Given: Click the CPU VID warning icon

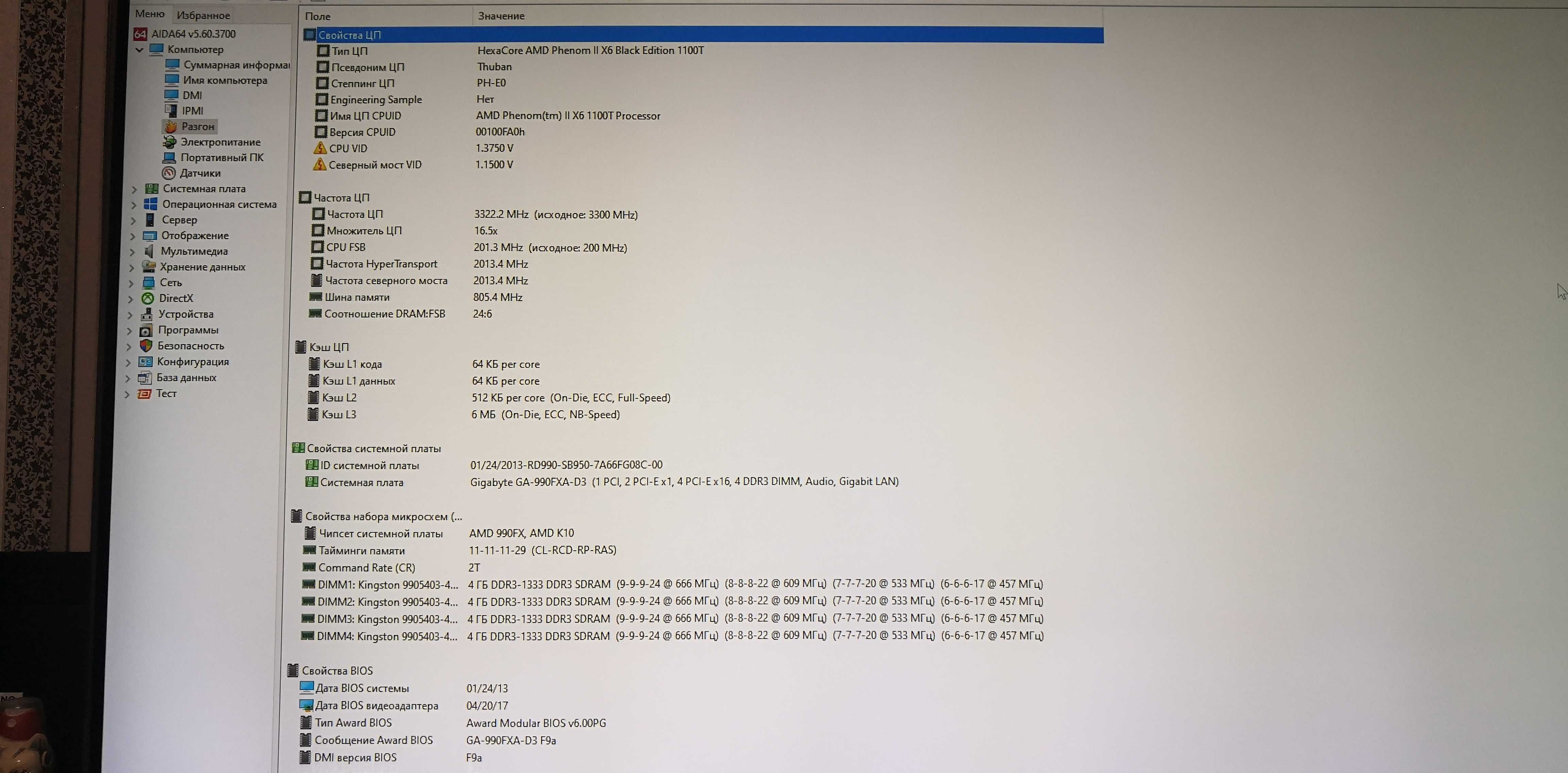Looking at the screenshot, I should 320,148.
